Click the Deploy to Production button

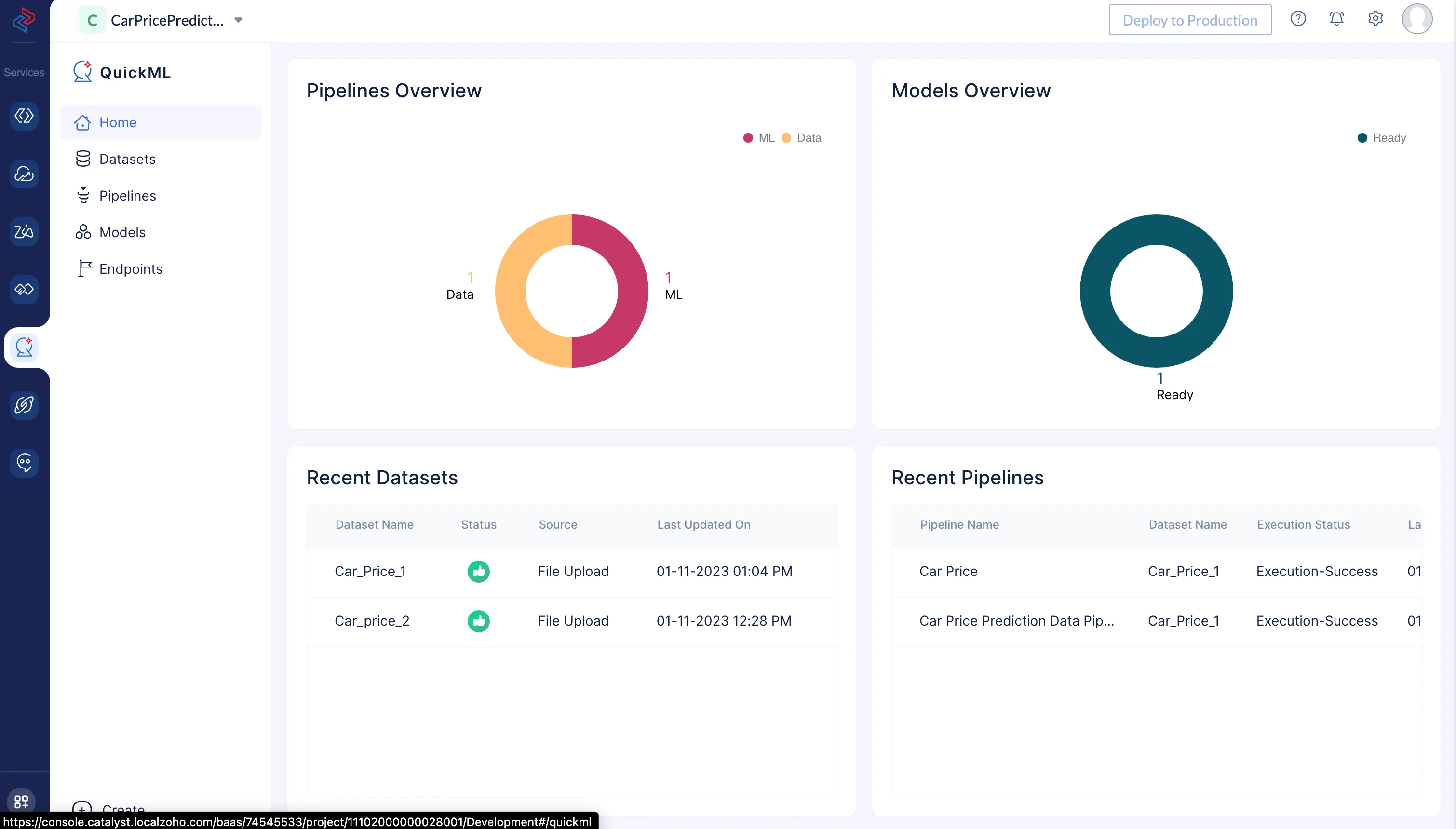click(x=1190, y=20)
